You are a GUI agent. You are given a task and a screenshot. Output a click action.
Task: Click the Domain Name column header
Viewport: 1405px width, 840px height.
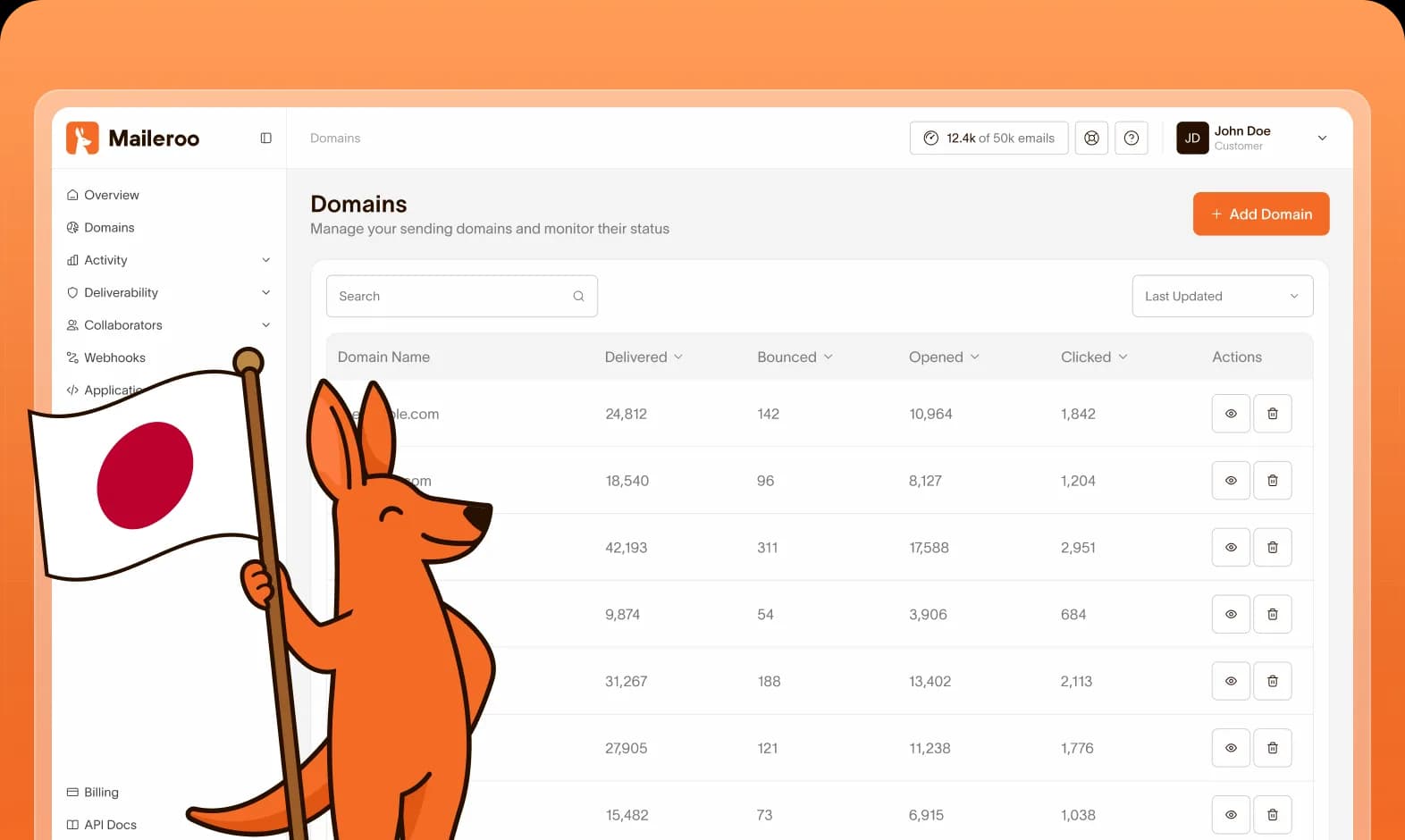point(383,357)
